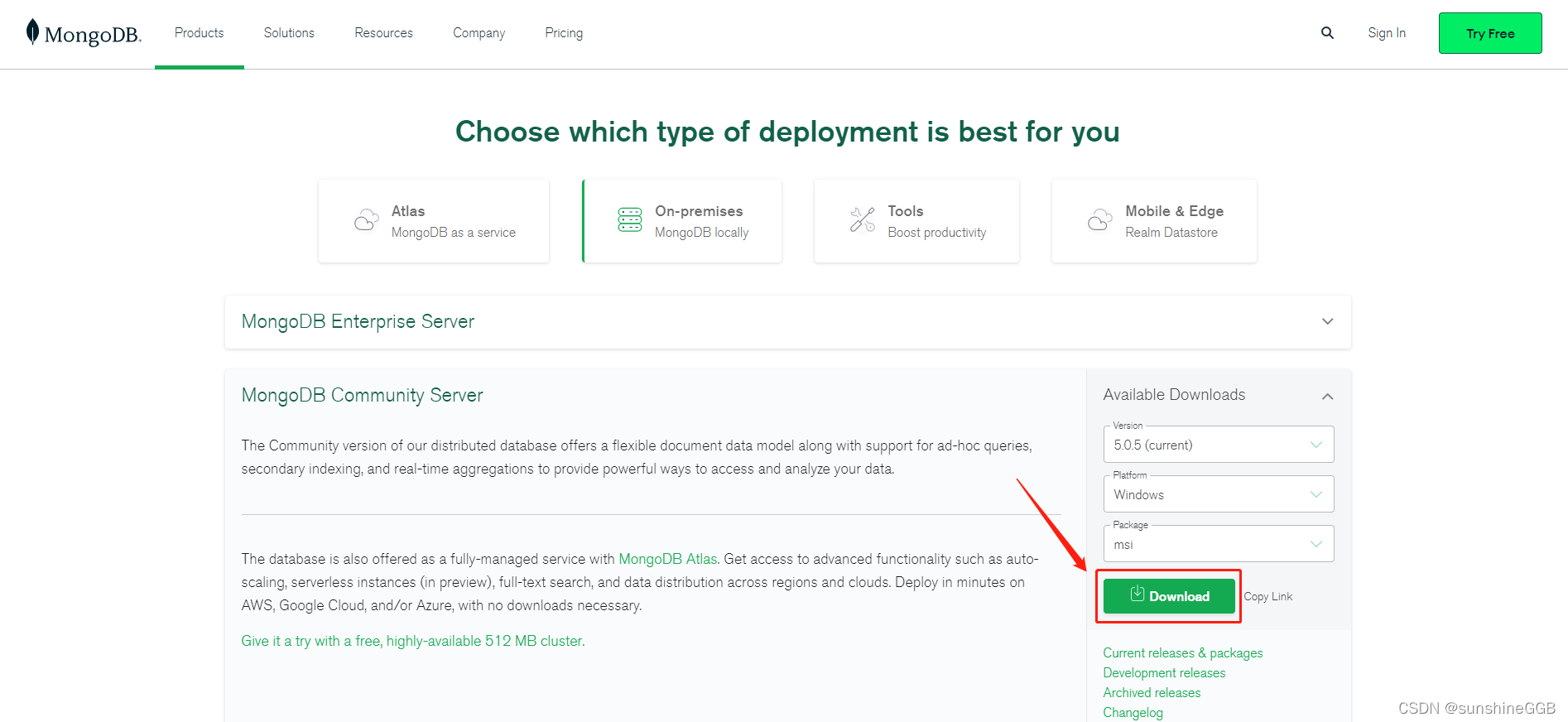The height and width of the screenshot is (722, 1568).
Task: Open the Version dropdown
Action: point(1218,445)
